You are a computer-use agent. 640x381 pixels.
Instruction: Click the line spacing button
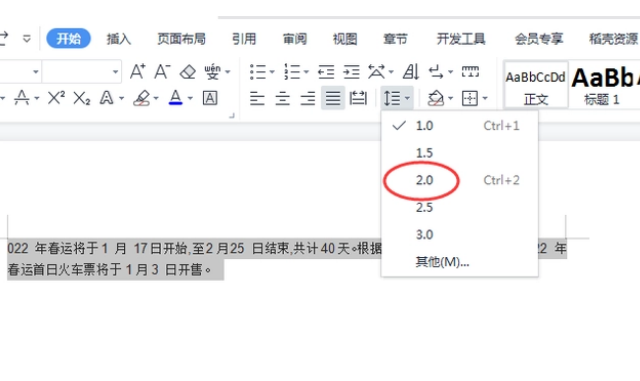click(x=392, y=98)
